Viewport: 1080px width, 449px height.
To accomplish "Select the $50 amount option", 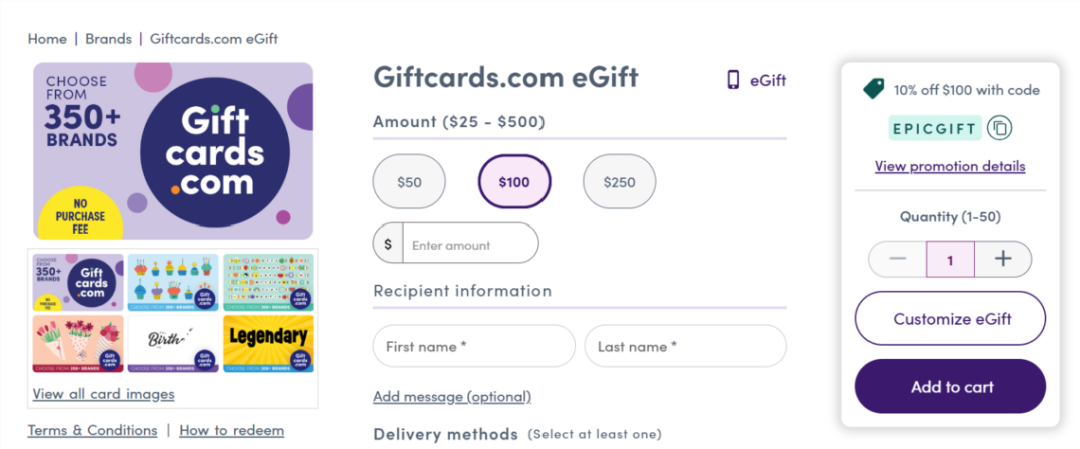I will pyautogui.click(x=409, y=182).
